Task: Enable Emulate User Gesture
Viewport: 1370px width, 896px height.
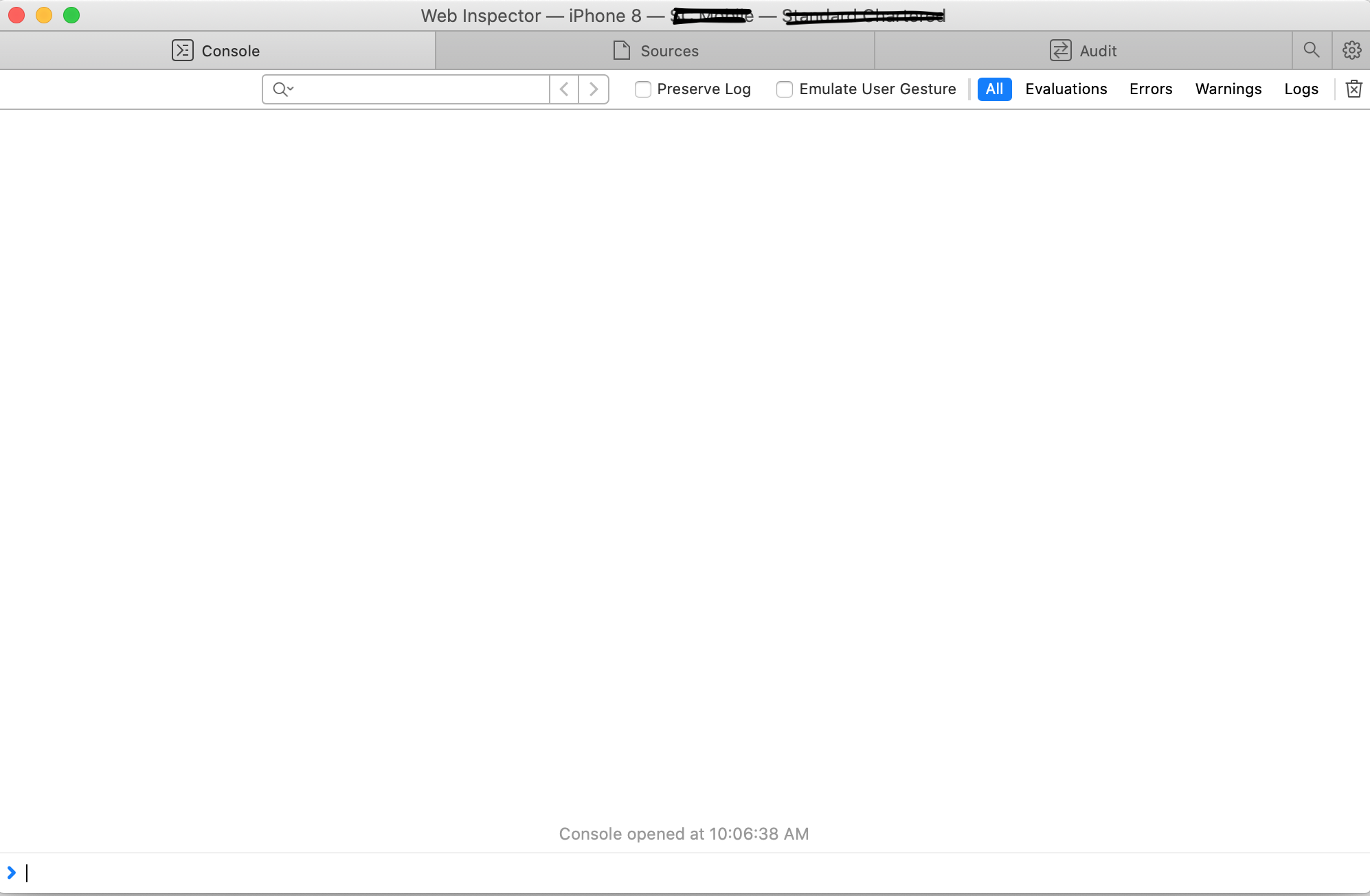Action: click(785, 89)
